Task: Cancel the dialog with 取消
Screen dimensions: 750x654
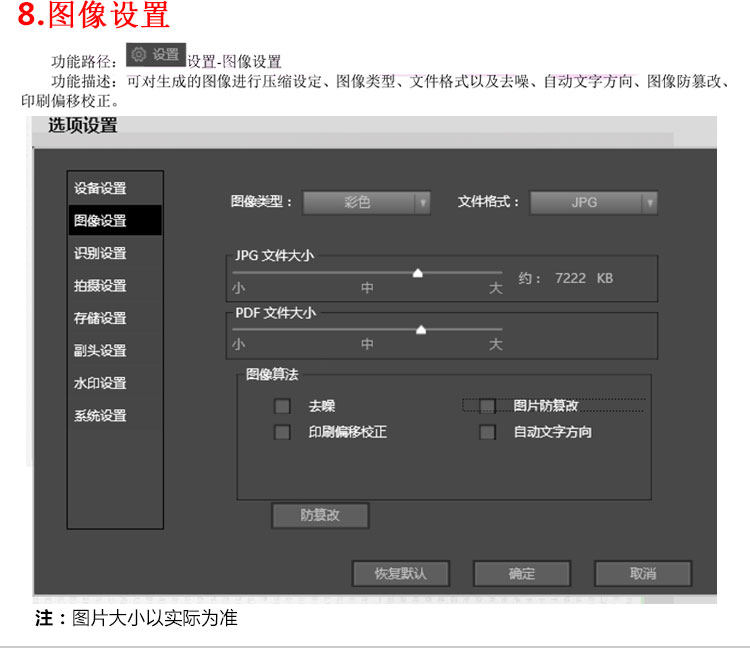Action: [x=643, y=573]
